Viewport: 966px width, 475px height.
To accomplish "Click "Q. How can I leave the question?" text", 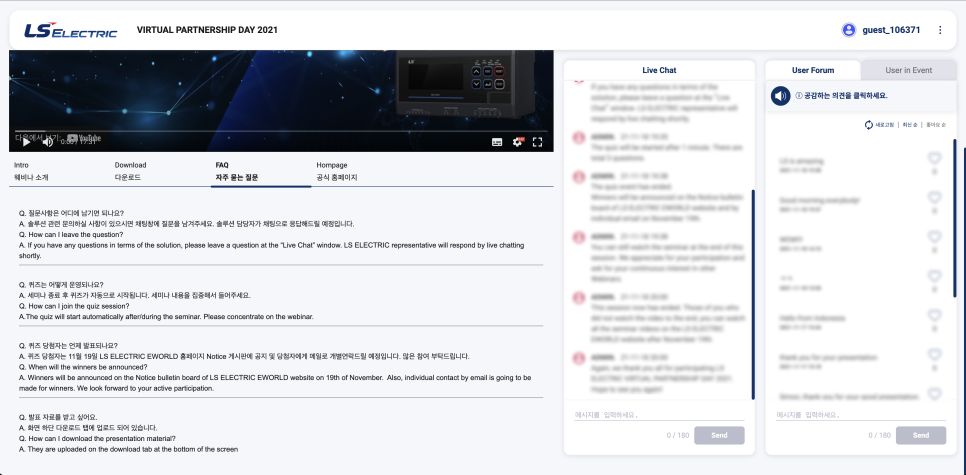I will pyautogui.click(x=71, y=234).
